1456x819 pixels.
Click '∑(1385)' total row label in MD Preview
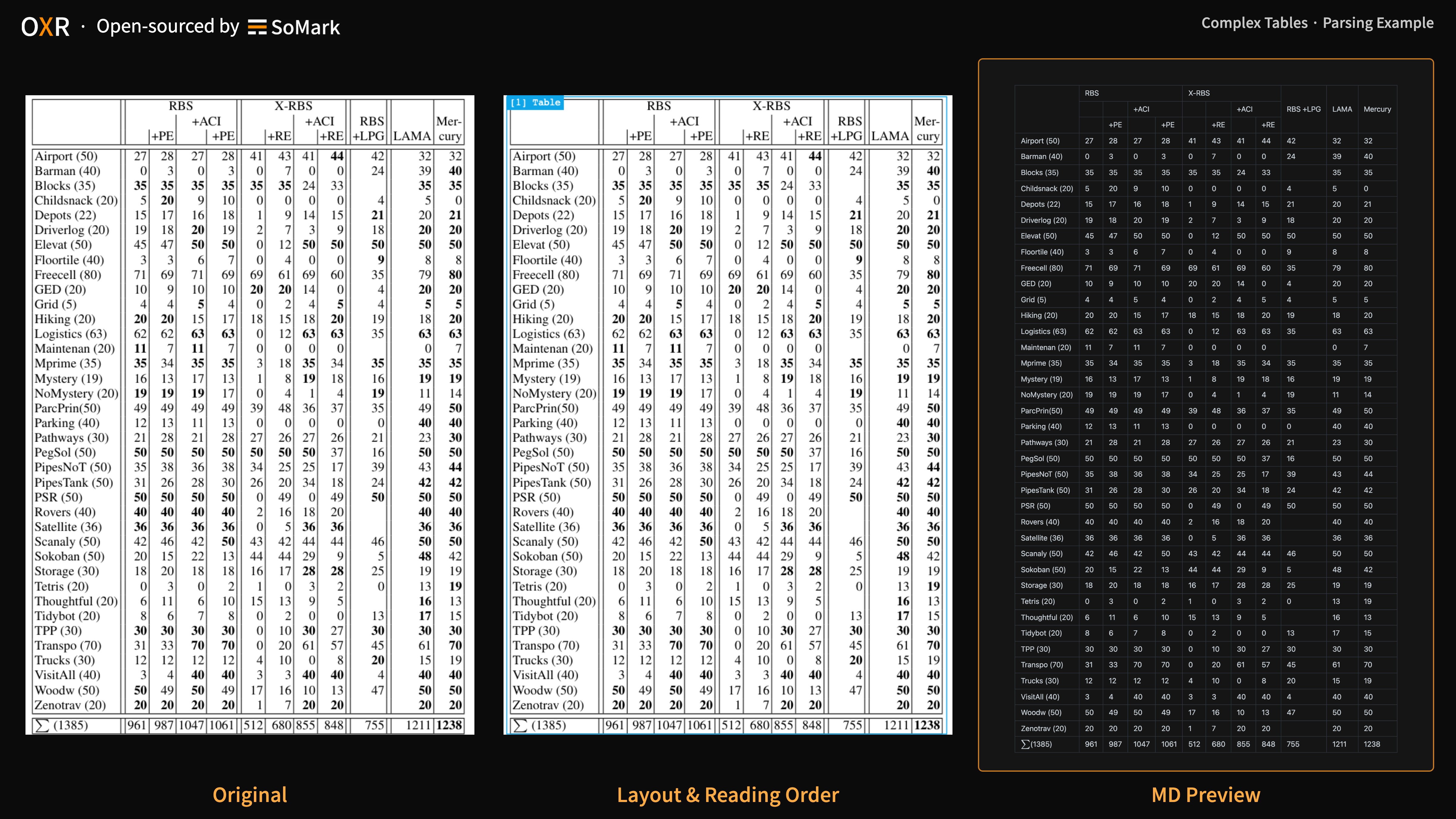click(1036, 744)
